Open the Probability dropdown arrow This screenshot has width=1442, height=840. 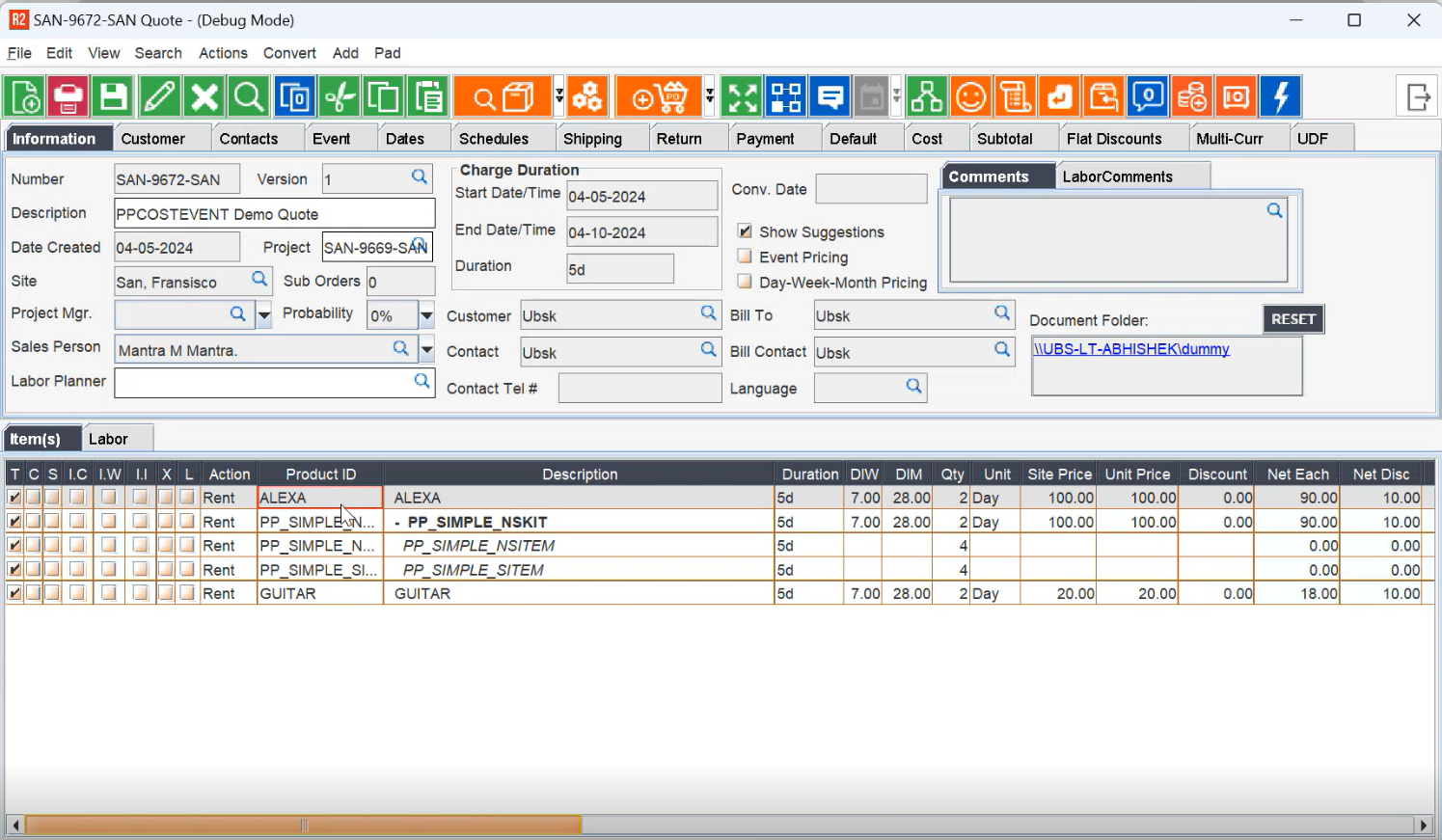point(426,315)
